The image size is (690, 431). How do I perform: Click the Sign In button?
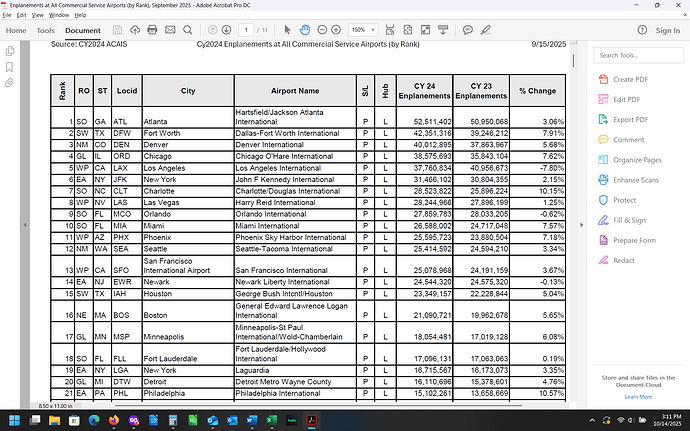pos(666,31)
